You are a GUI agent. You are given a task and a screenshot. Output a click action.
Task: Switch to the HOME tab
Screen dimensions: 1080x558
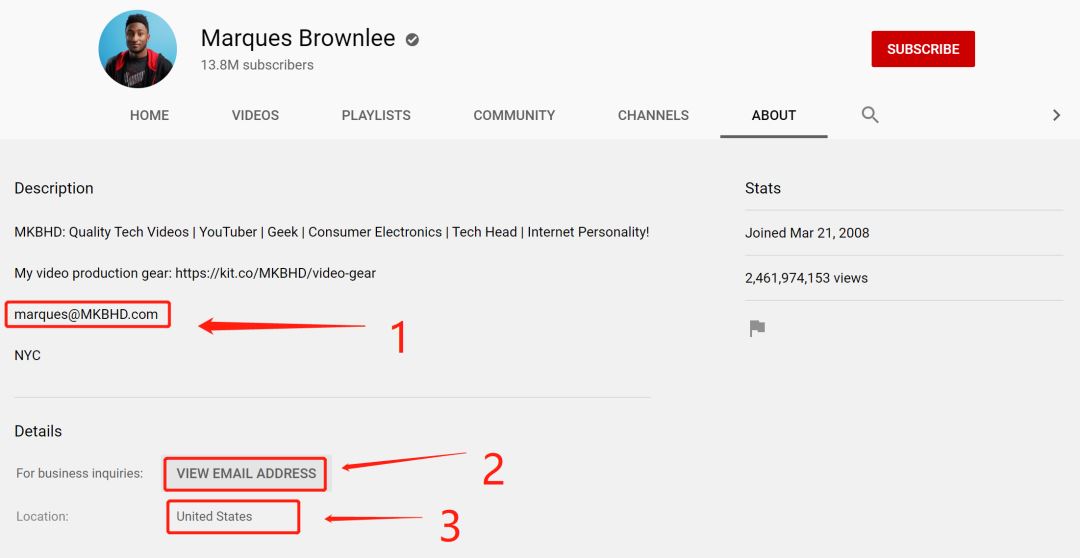pos(149,115)
